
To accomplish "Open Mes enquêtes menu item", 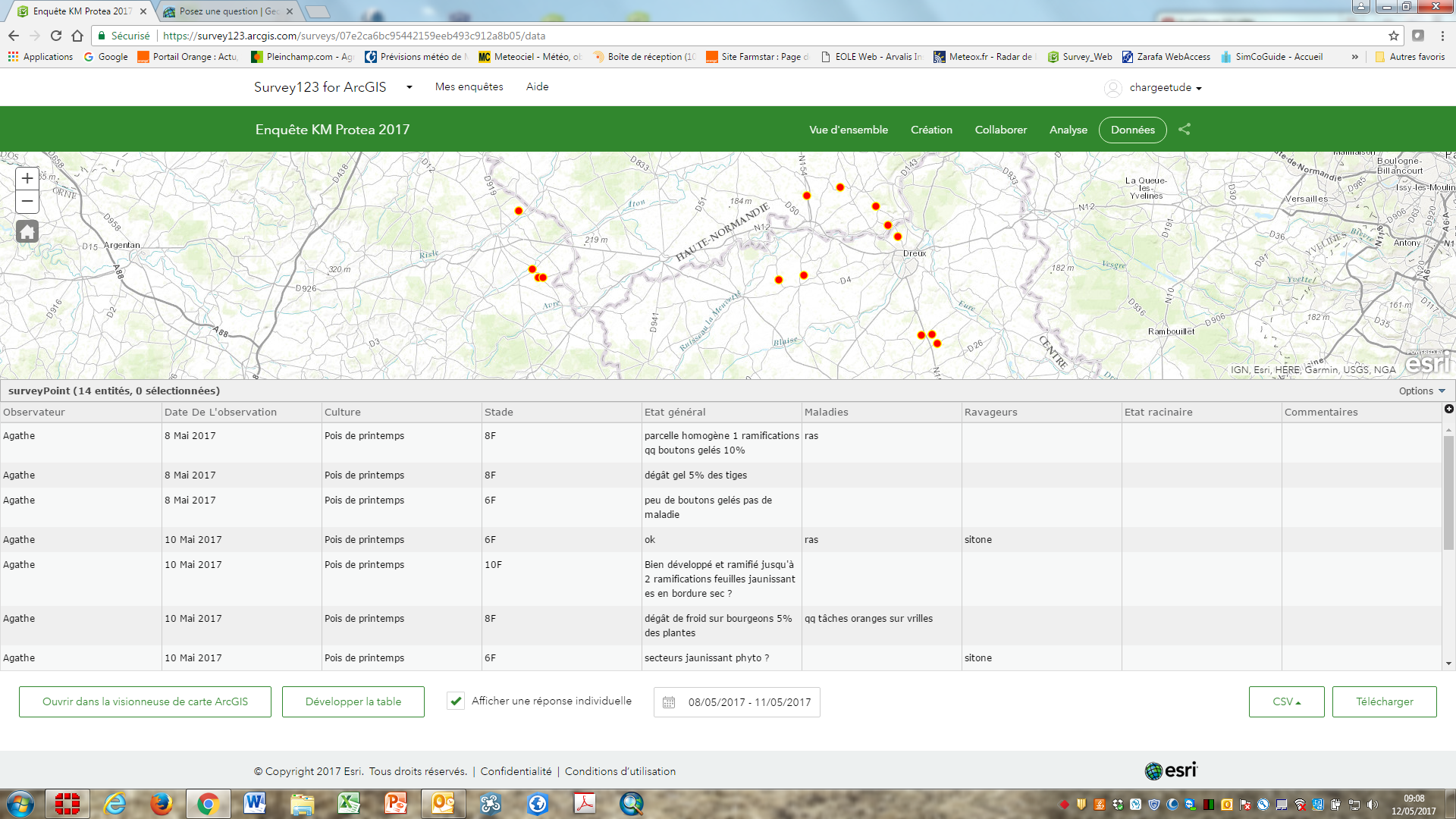I will click(x=469, y=87).
